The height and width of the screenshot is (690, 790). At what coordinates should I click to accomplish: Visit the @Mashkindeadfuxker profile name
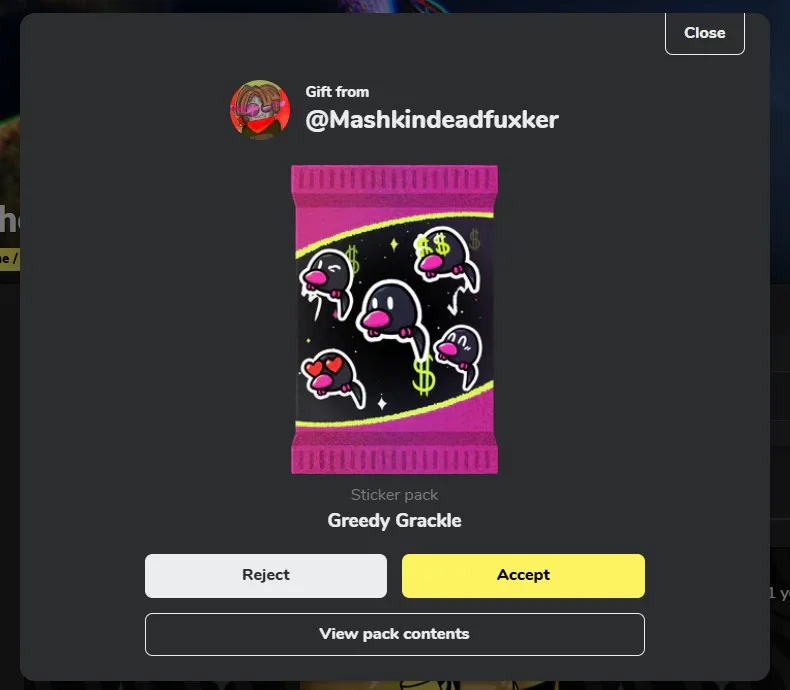(432, 120)
